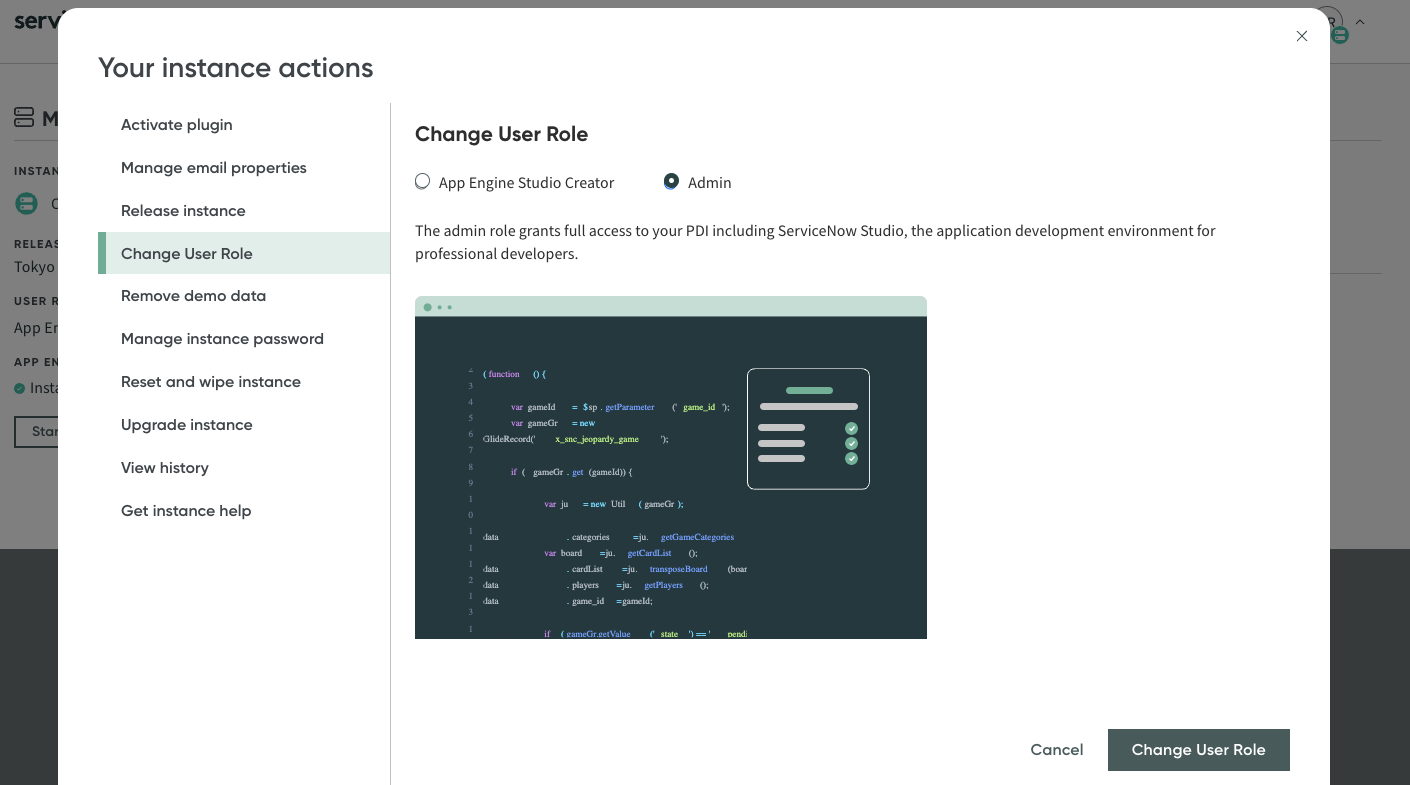This screenshot has width=1410, height=785.
Task: Click the Tokyo release text behind dialog
Action: point(35,267)
